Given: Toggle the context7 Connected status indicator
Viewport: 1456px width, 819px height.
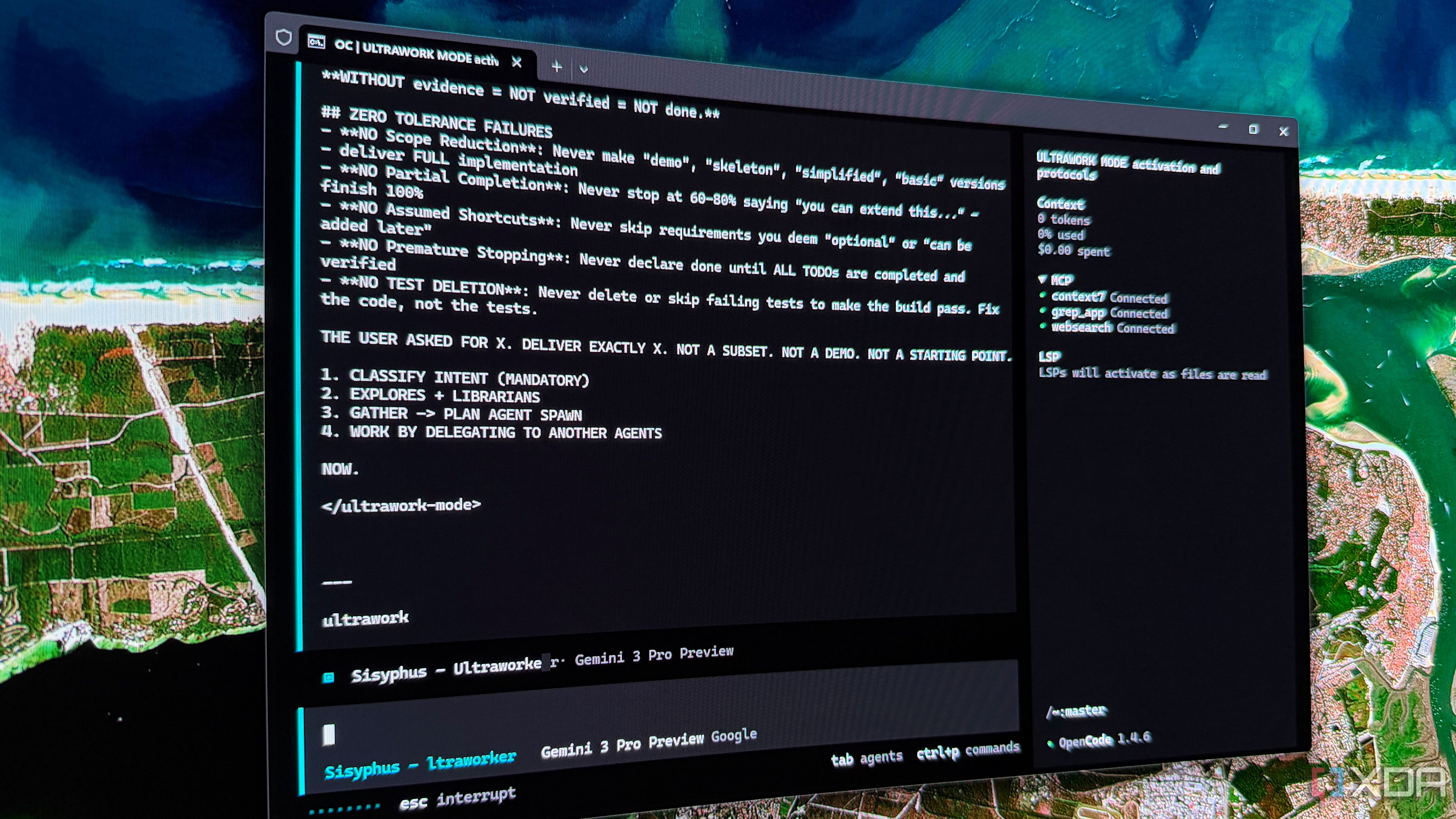Looking at the screenshot, I should pos(1044,295).
